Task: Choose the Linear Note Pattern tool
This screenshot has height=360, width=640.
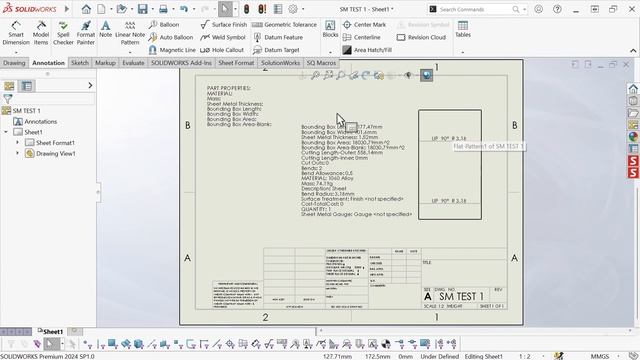Action: 130,32
